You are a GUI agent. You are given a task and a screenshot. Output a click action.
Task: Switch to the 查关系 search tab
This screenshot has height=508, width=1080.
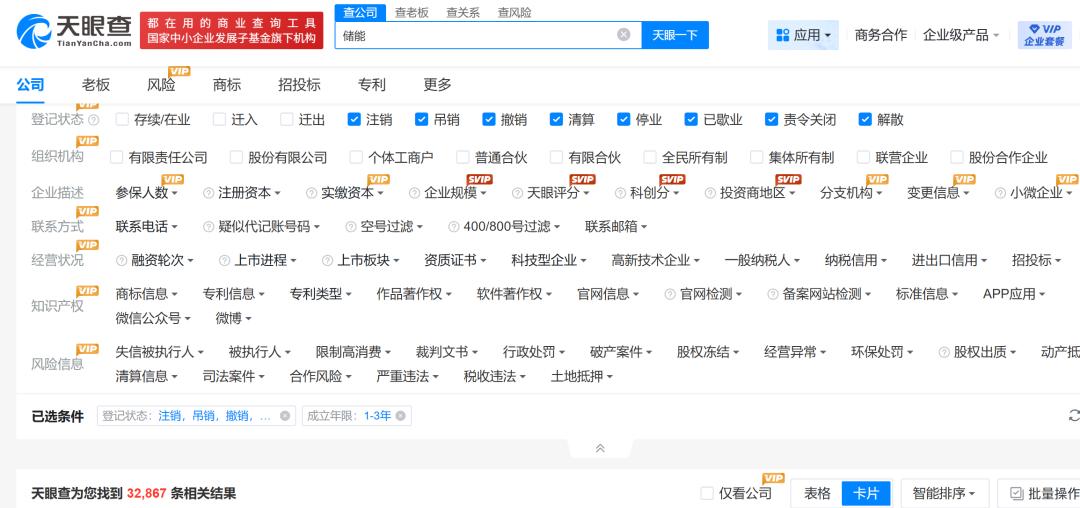point(463,12)
